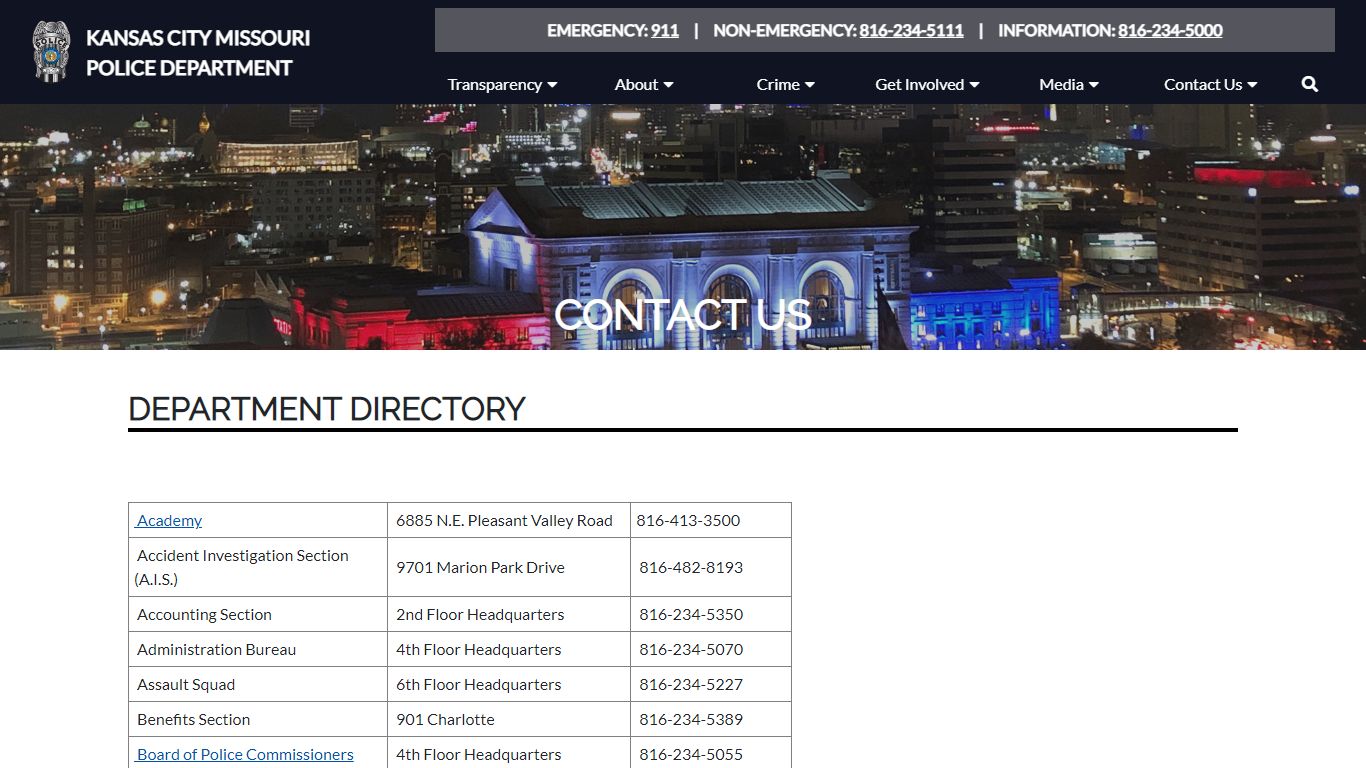The width and height of the screenshot is (1366, 768).
Task: Click Kansas City Missouri Police Department title
Action: point(198,53)
